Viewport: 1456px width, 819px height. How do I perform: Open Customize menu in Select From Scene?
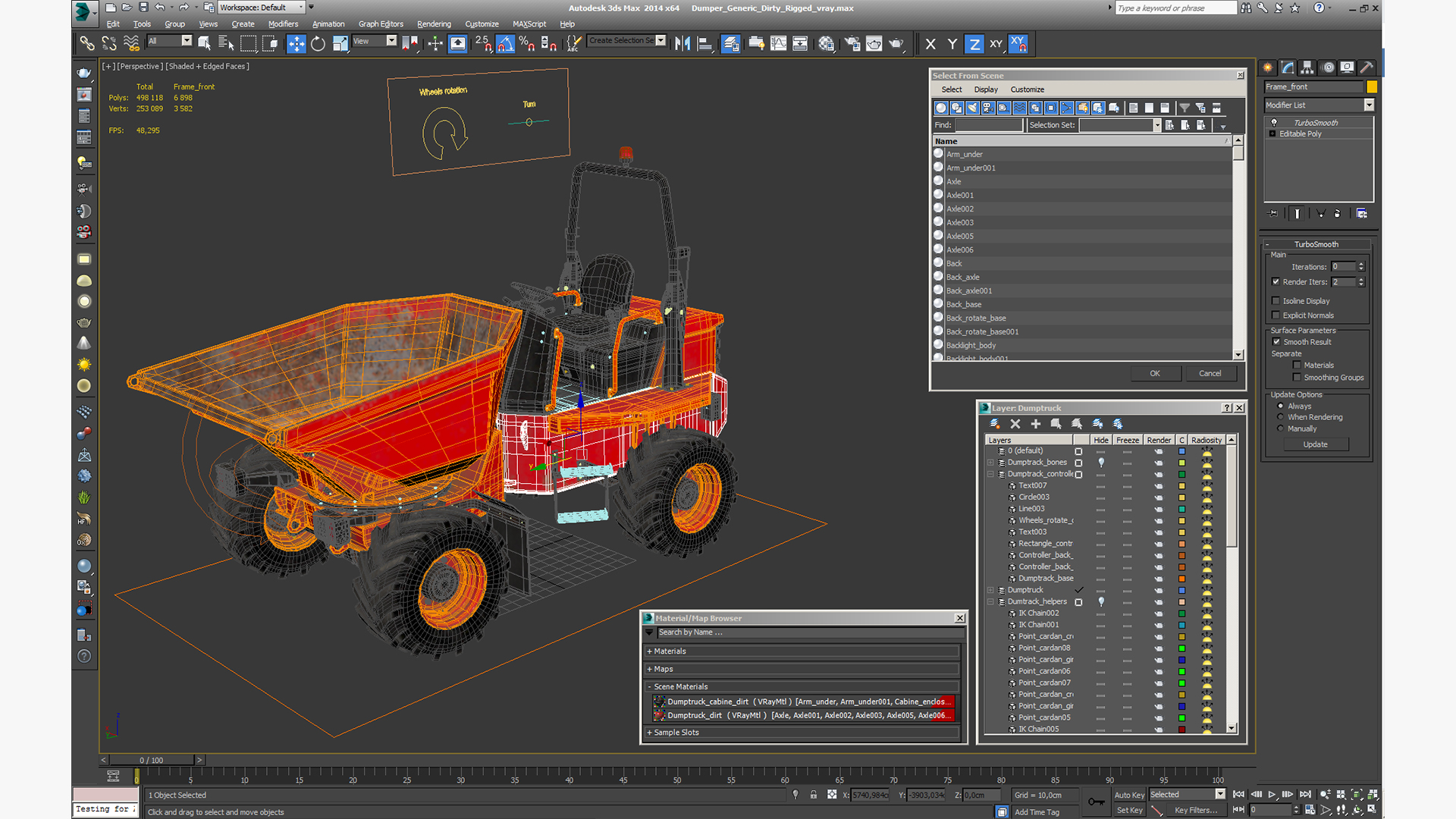pos(1027,89)
